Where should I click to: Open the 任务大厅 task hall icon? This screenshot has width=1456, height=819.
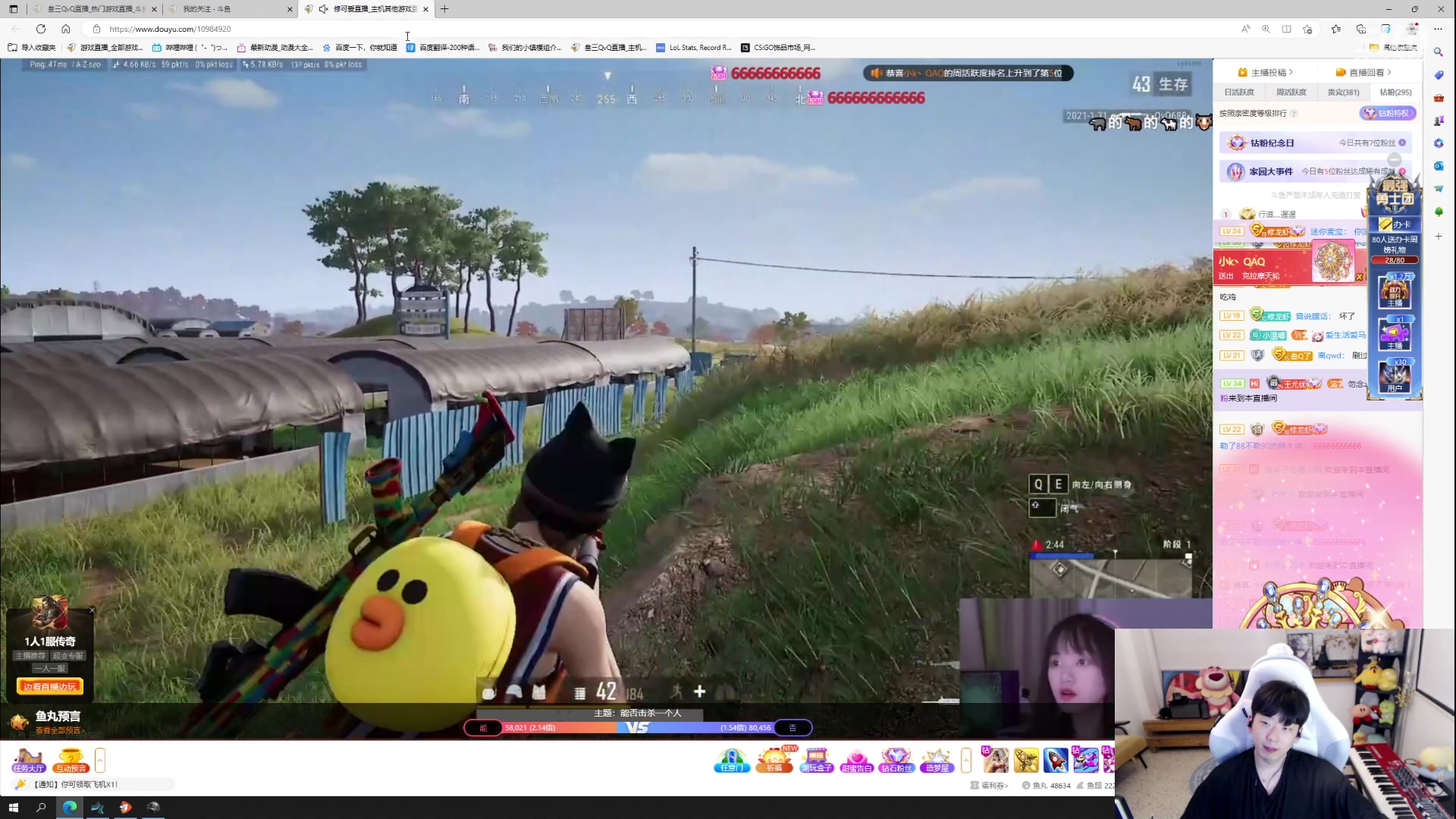(x=28, y=760)
